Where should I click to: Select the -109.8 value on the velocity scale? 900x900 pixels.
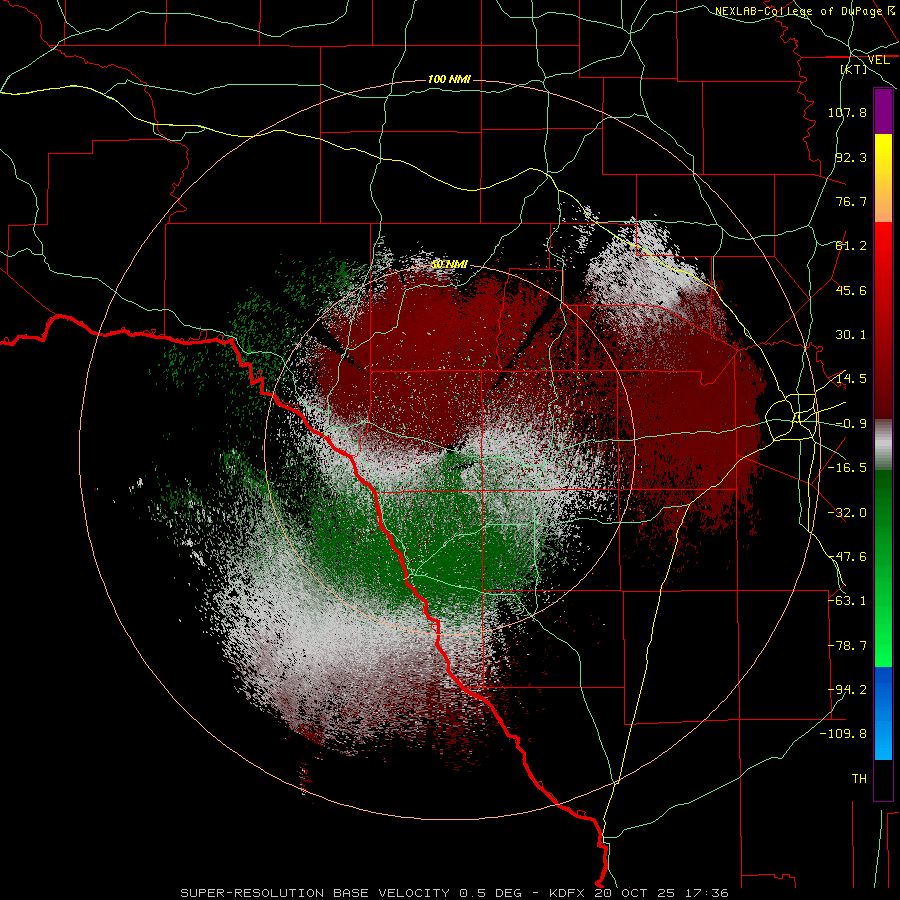click(843, 734)
